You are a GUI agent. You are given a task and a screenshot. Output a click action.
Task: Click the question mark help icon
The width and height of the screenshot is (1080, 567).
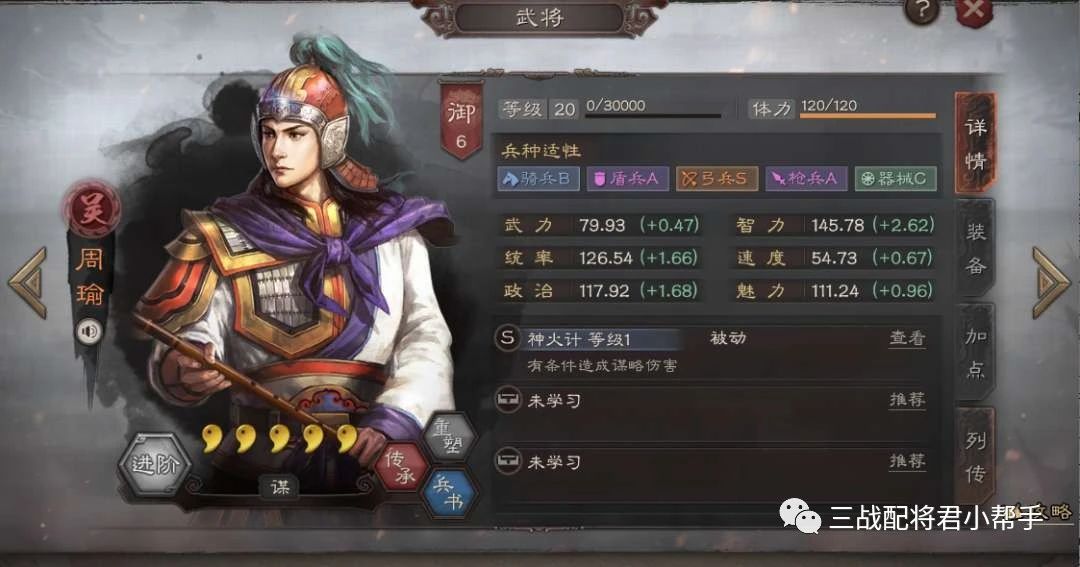(922, 10)
